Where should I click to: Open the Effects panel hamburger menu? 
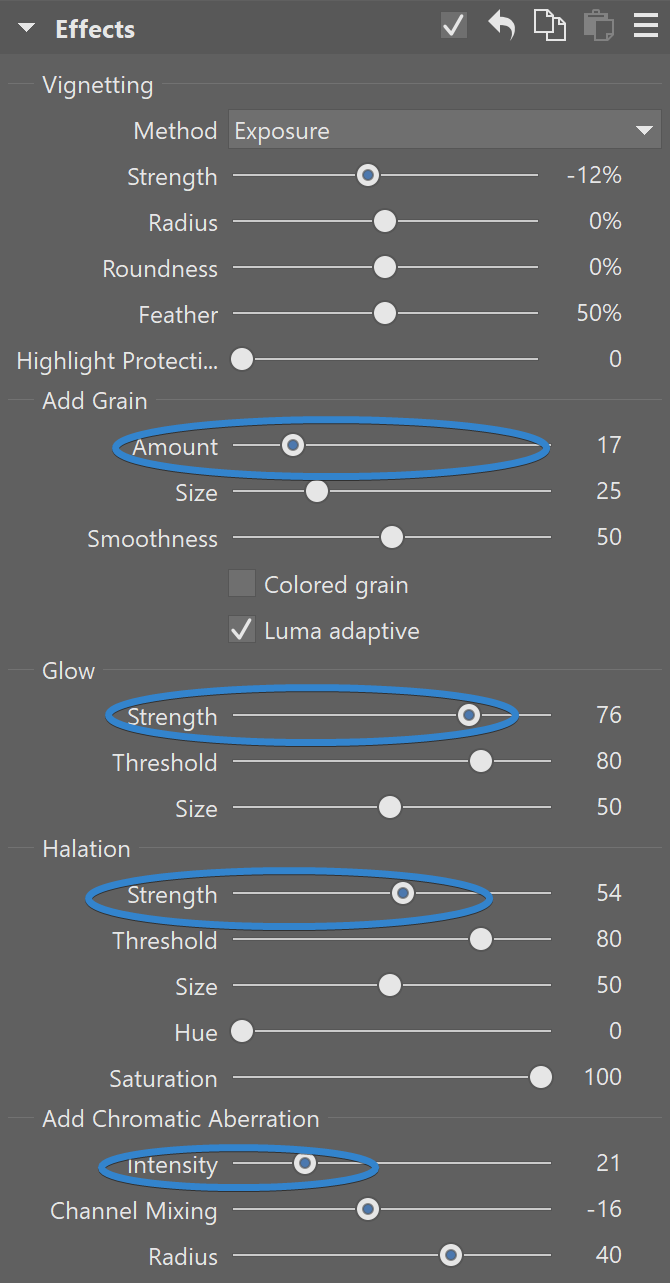tap(646, 26)
